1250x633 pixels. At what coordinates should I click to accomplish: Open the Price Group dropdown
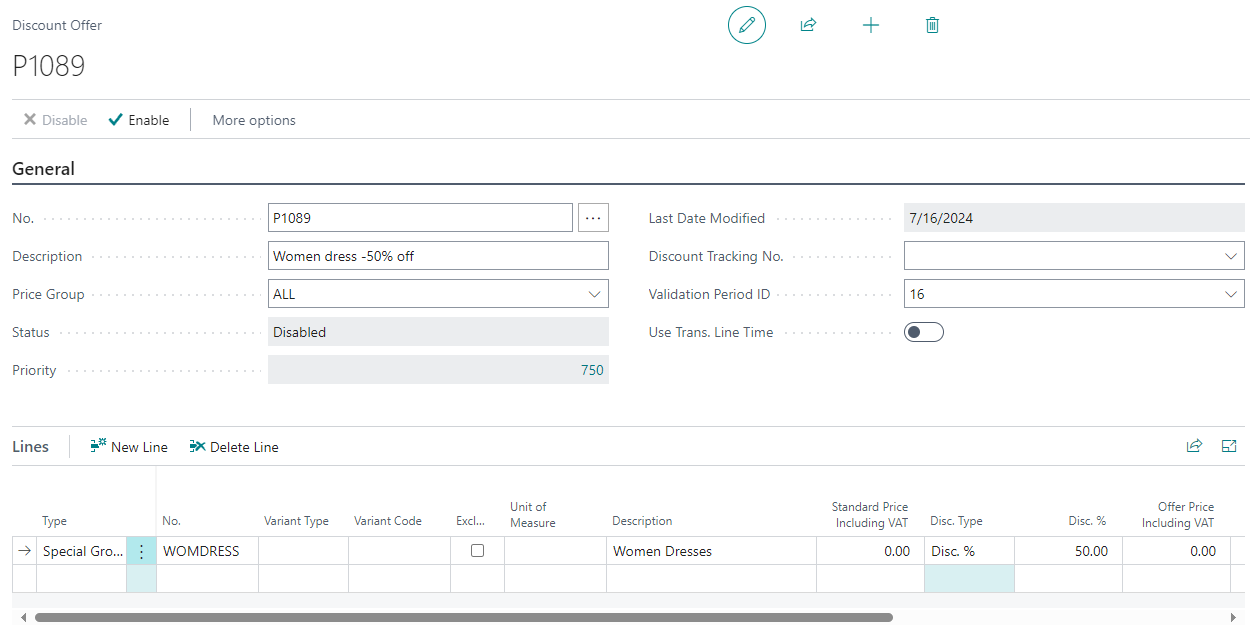point(594,294)
